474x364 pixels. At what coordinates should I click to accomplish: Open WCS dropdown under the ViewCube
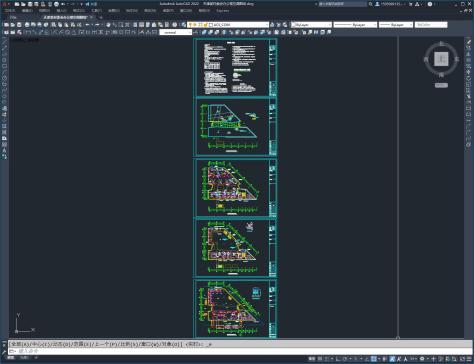441,85
